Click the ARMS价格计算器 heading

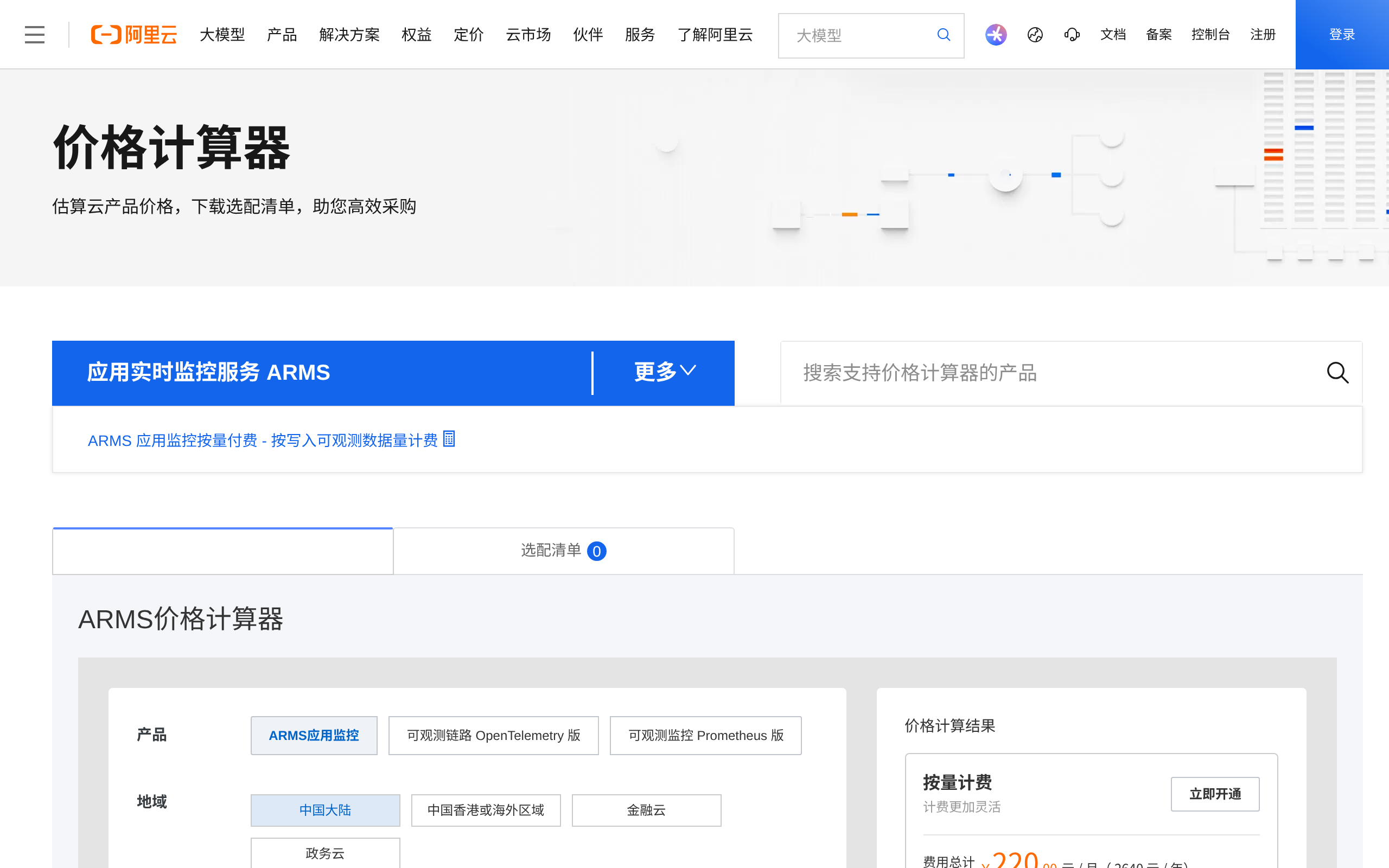pos(180,620)
